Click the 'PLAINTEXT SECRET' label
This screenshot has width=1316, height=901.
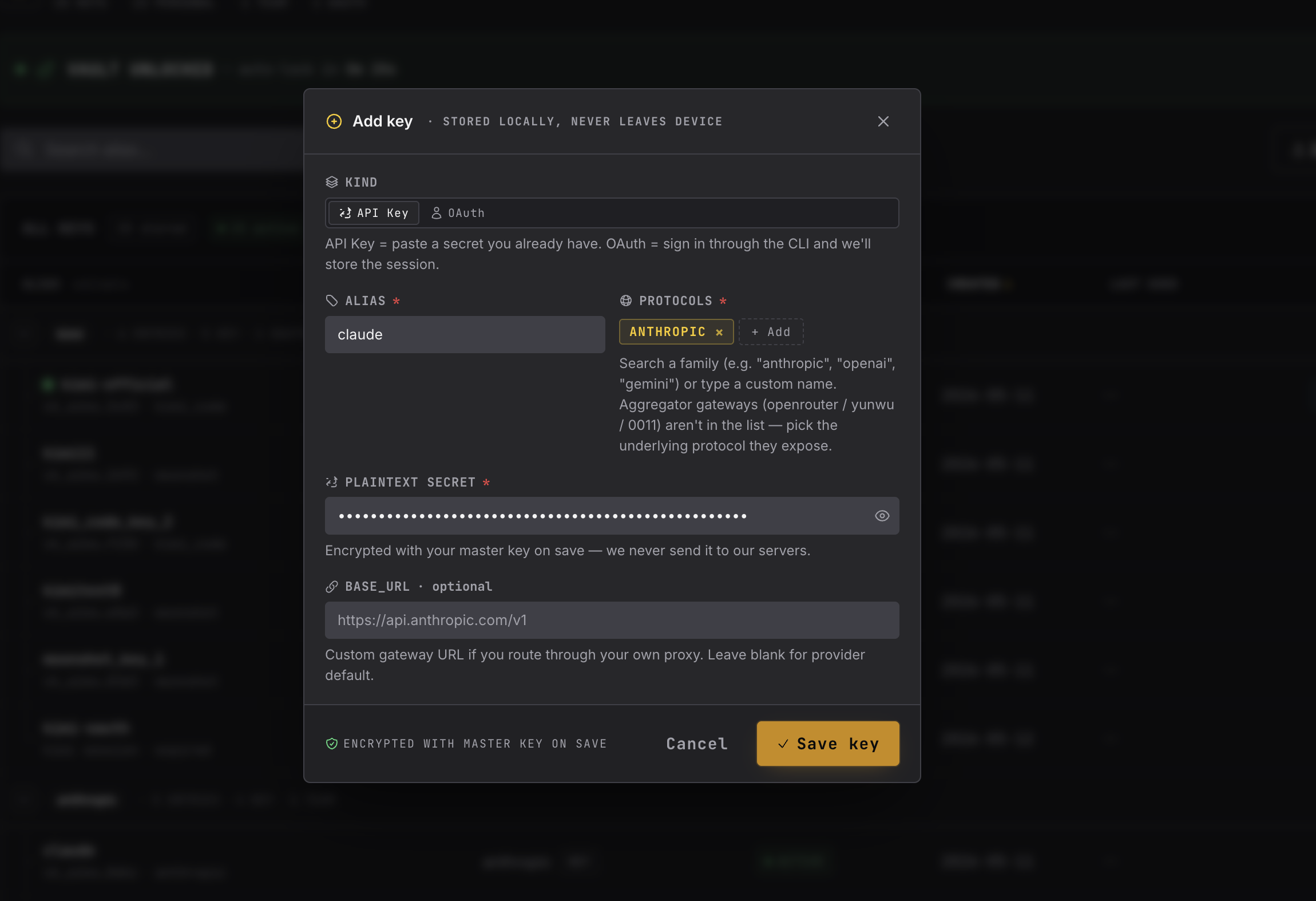(410, 482)
